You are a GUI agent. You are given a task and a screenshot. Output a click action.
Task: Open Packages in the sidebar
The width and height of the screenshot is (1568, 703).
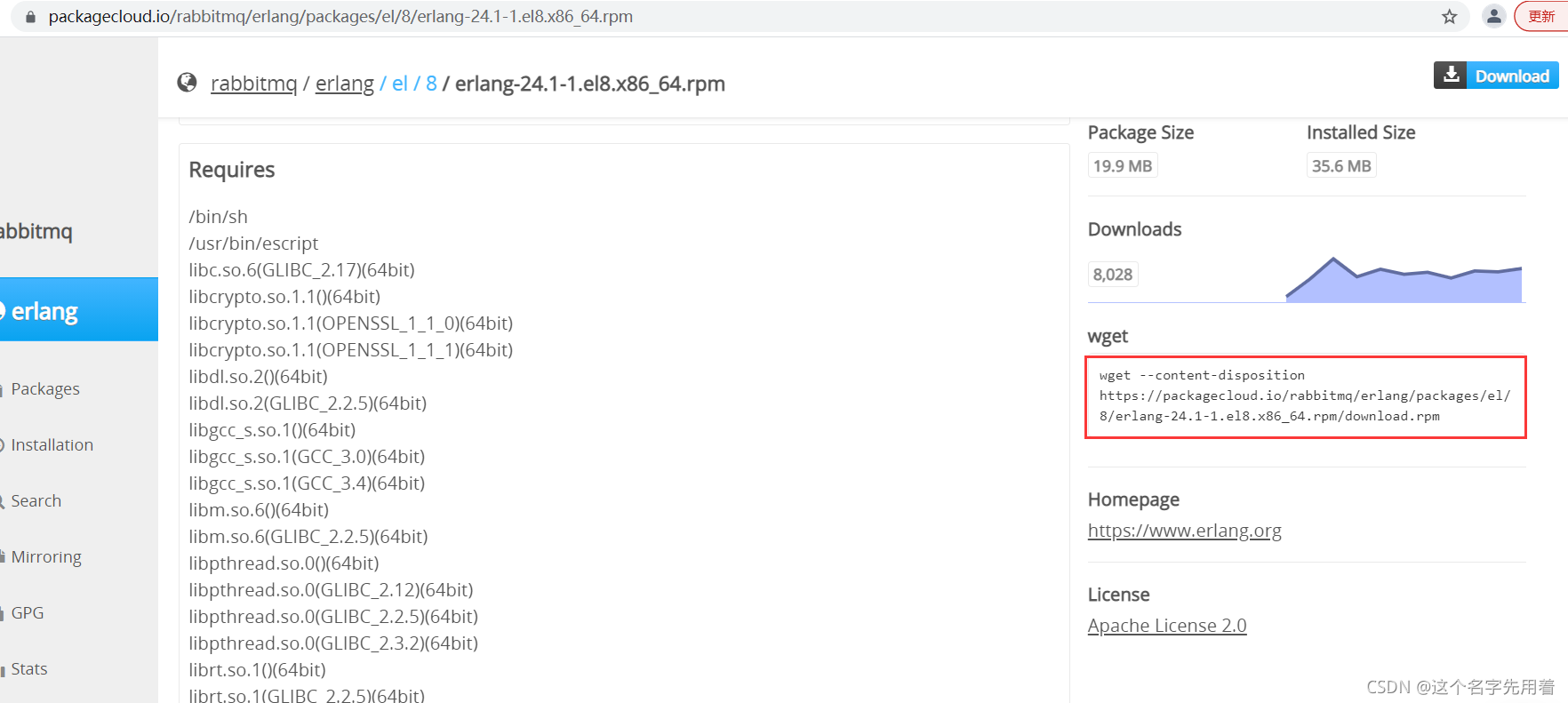click(x=44, y=389)
